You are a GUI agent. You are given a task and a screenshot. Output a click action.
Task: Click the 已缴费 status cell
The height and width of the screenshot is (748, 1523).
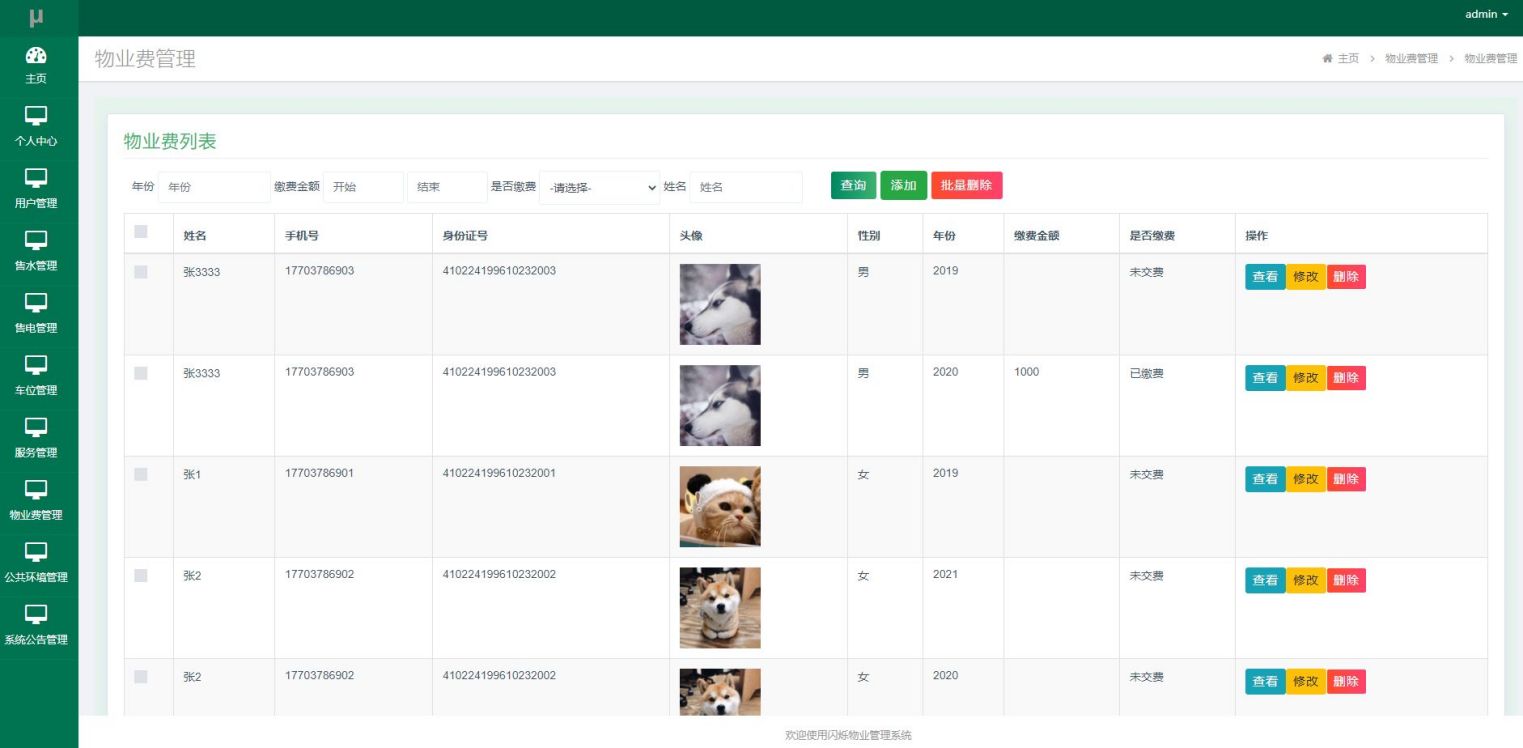click(x=1146, y=373)
